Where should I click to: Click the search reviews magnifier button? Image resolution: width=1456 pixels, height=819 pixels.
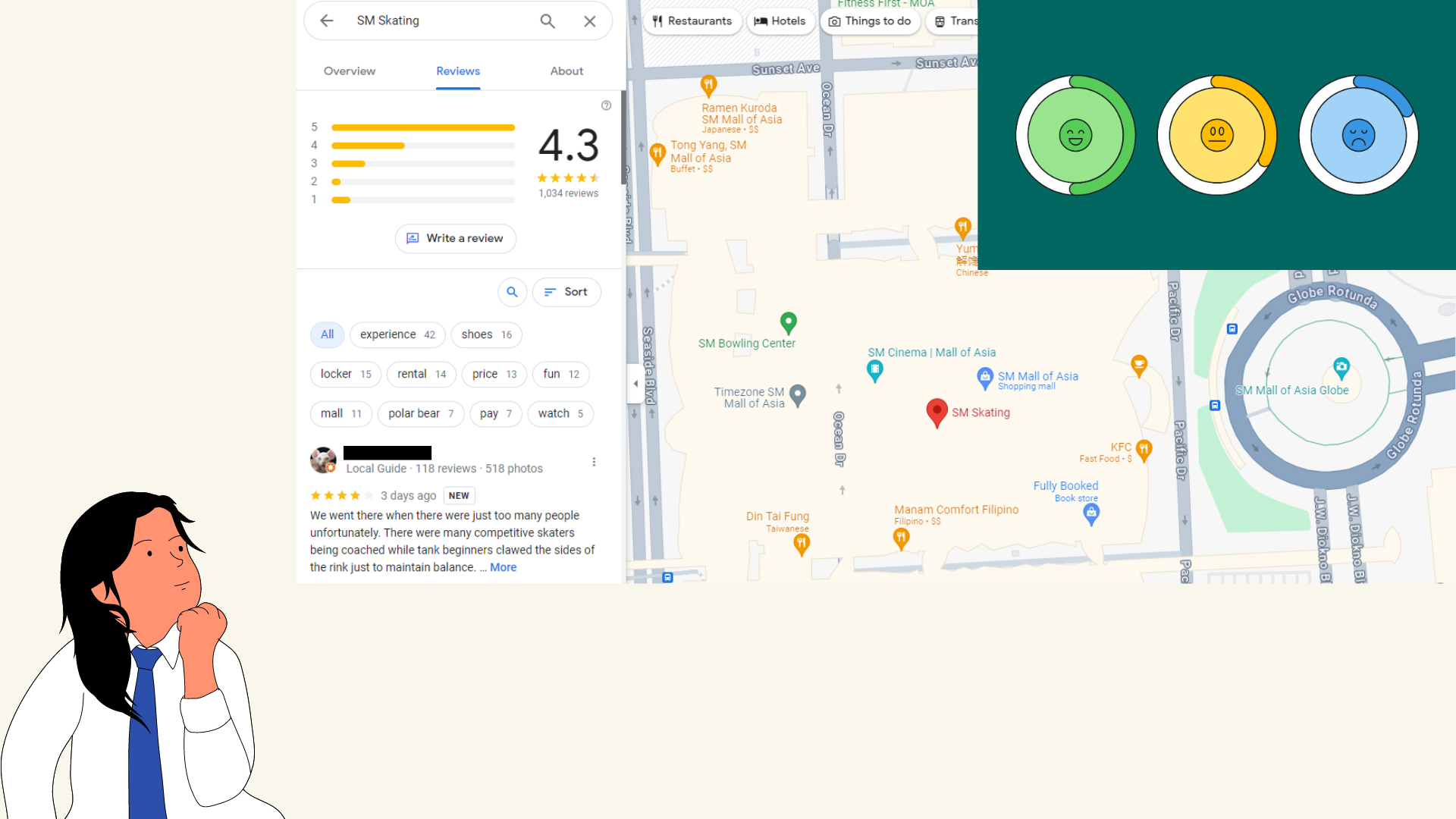tap(513, 292)
